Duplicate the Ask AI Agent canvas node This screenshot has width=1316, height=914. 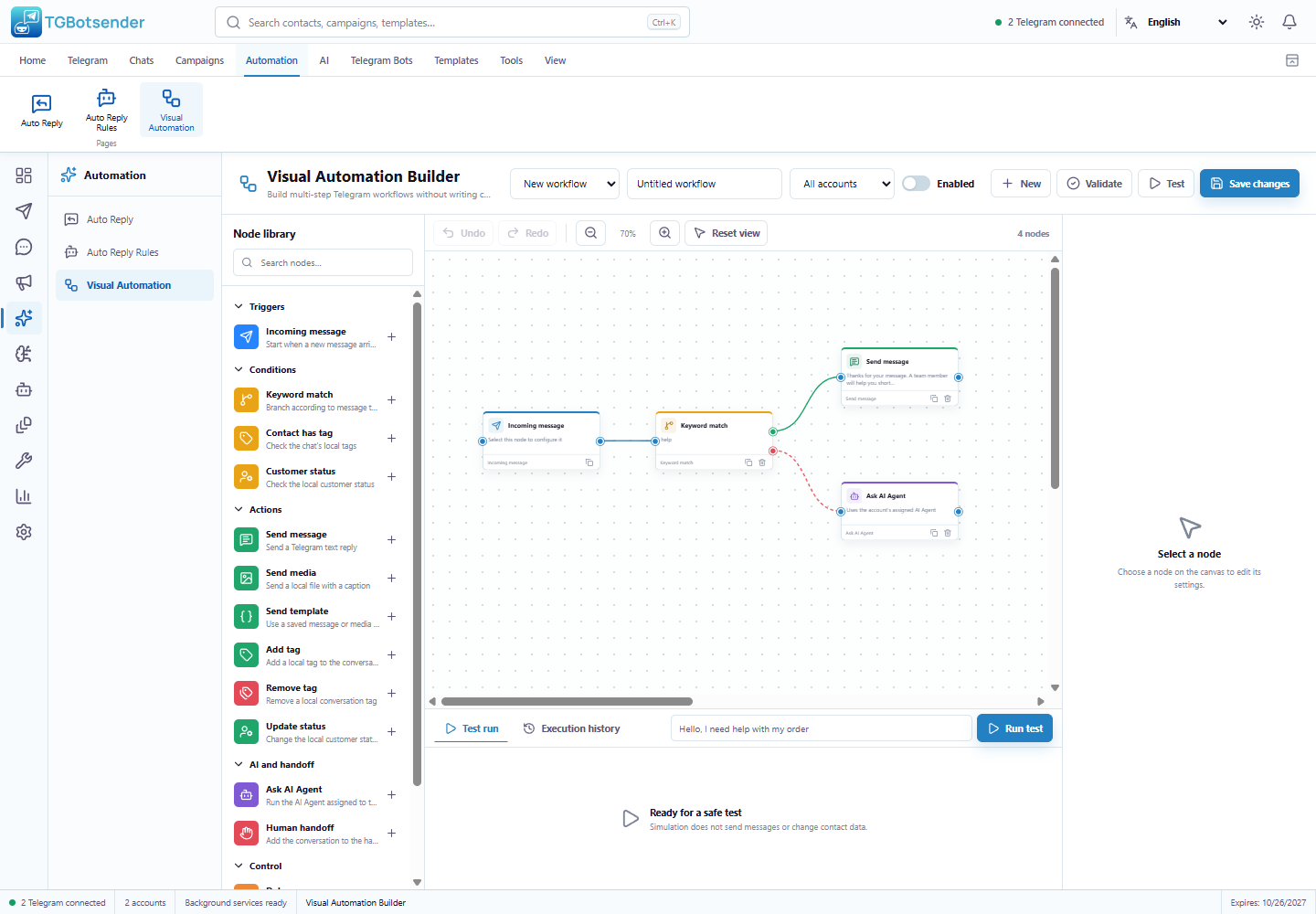[934, 533]
